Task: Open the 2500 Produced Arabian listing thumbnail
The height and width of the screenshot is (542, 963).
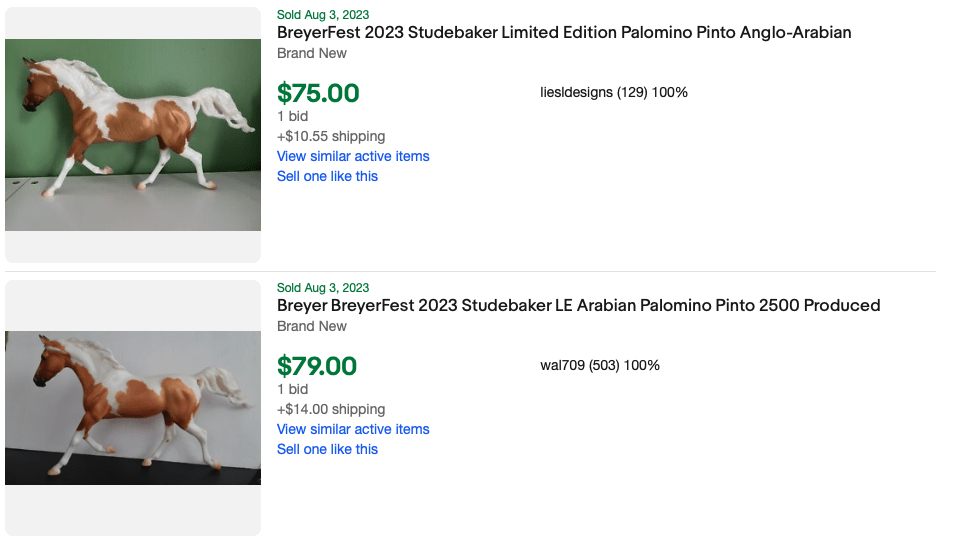Action: [133, 407]
